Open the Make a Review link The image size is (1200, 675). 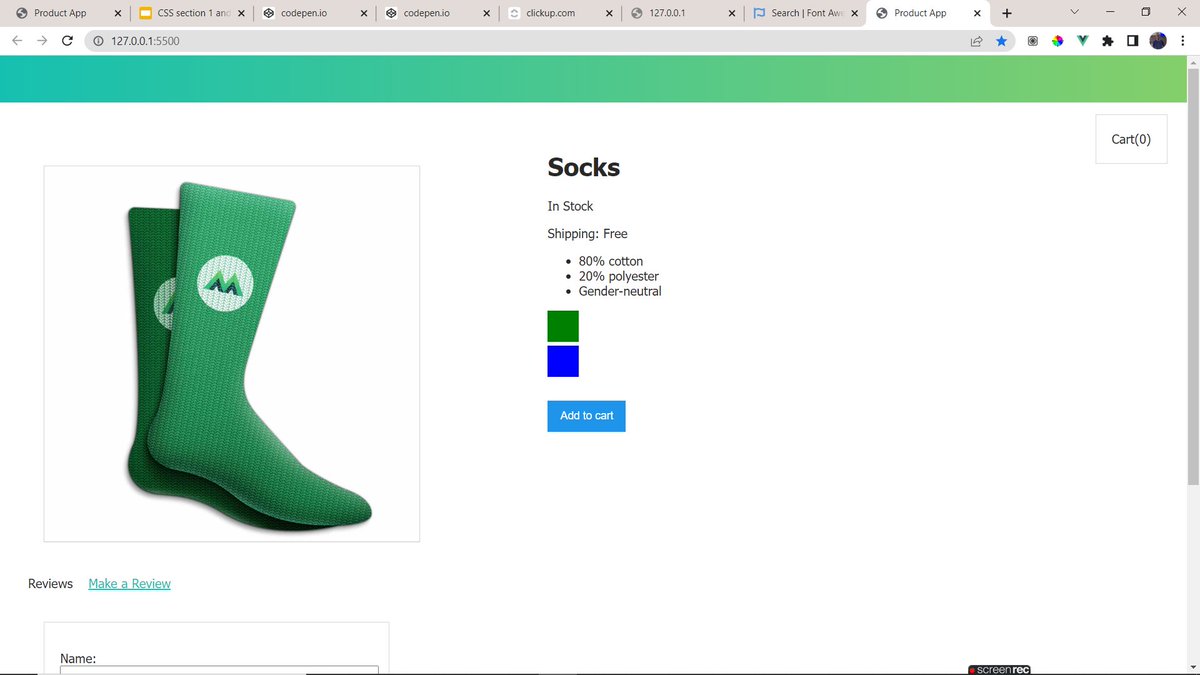coord(129,584)
